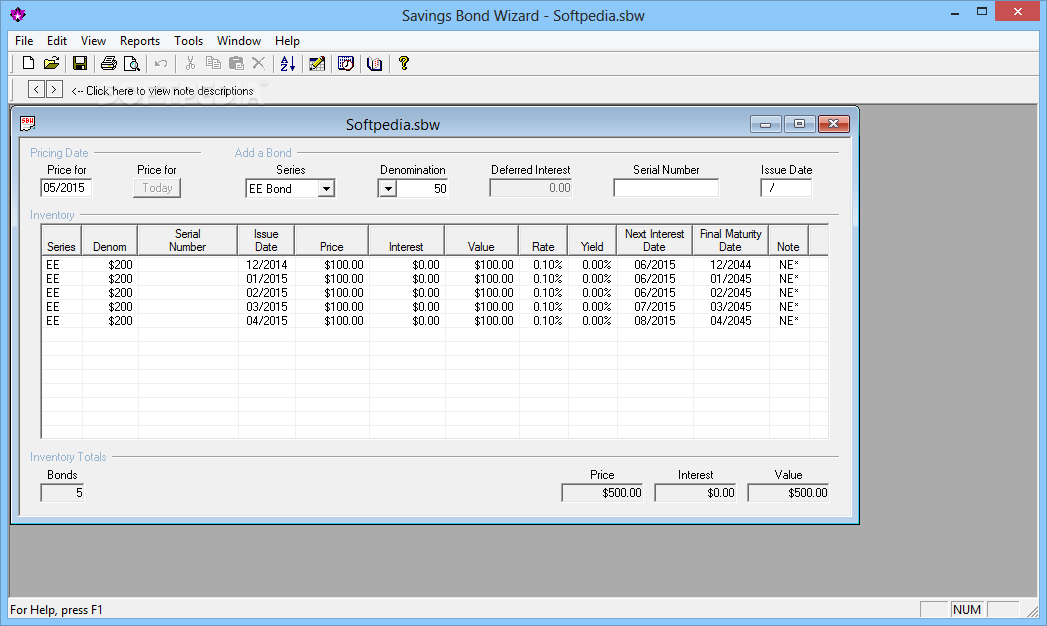
Task: Click the Serial Number input field
Action: click(x=666, y=188)
